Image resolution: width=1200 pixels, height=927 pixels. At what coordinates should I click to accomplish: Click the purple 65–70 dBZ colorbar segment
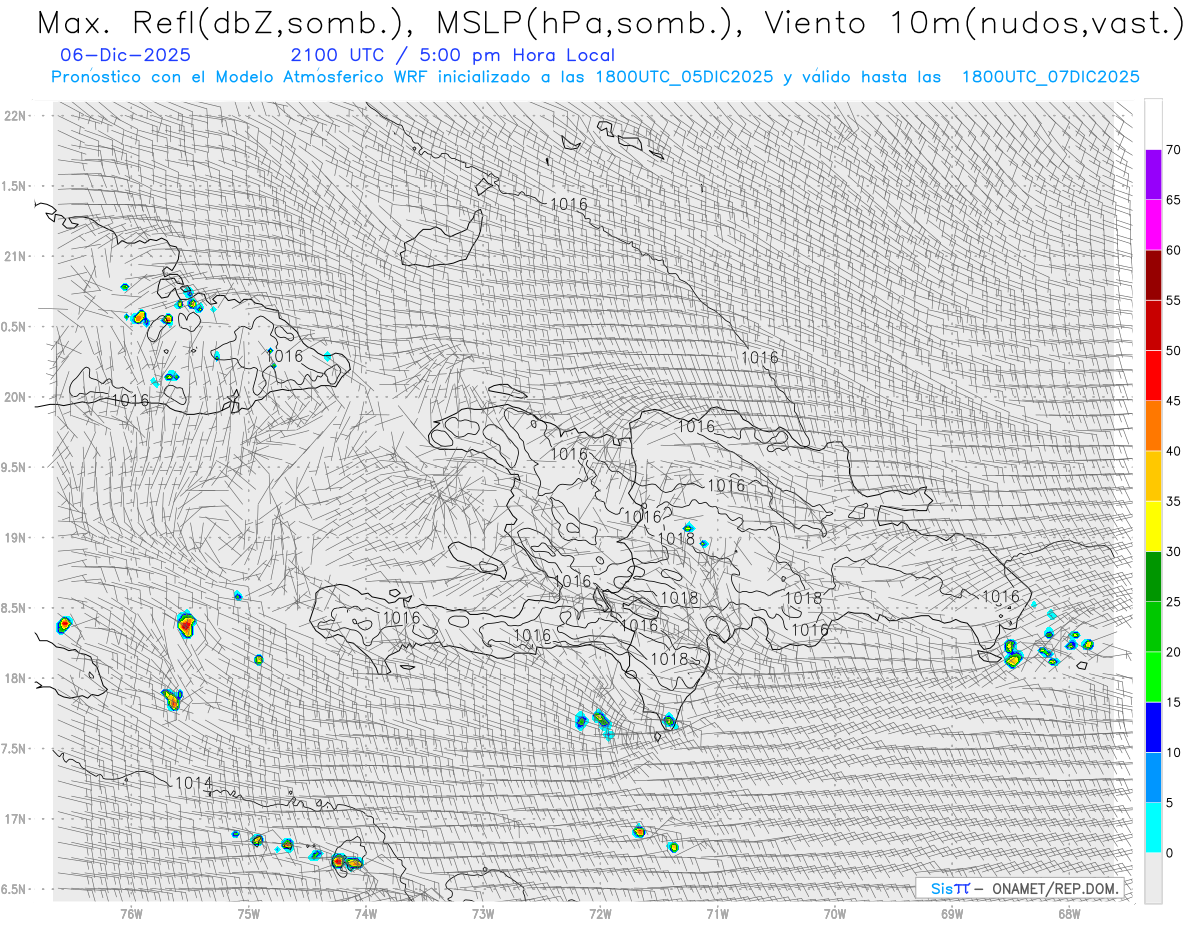pyautogui.click(x=1153, y=175)
